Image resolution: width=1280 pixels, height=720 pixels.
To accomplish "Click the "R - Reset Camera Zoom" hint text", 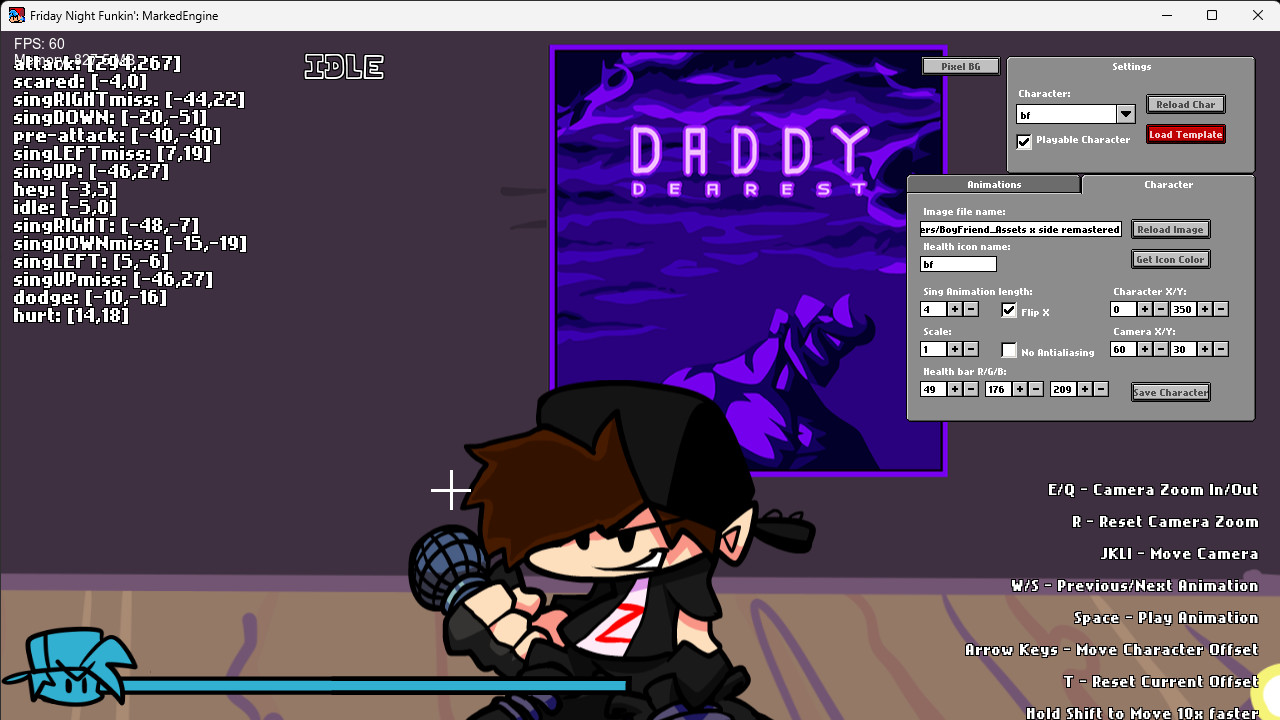I will (1165, 522).
